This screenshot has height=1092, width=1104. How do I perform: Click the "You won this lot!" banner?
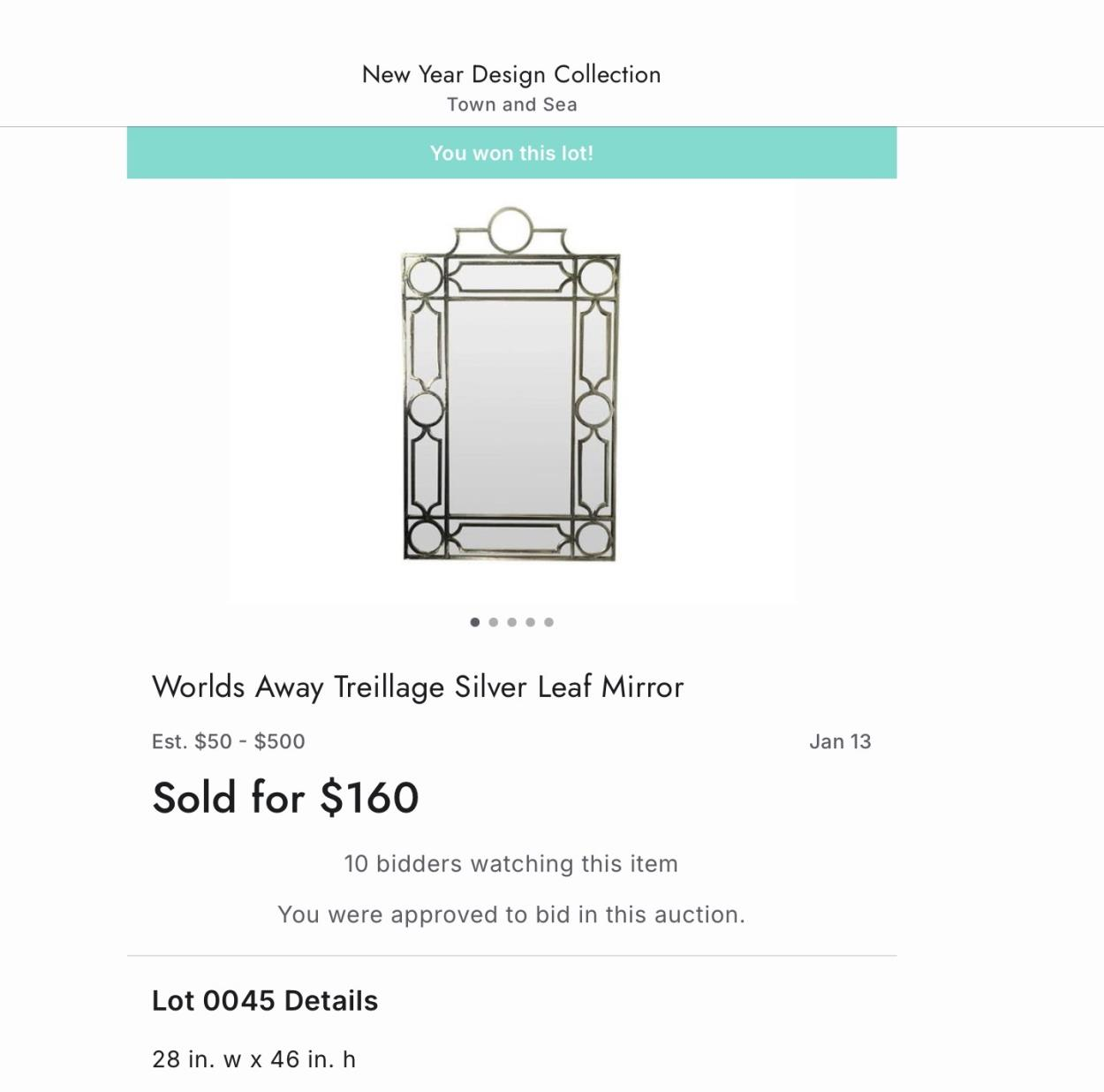click(x=511, y=153)
